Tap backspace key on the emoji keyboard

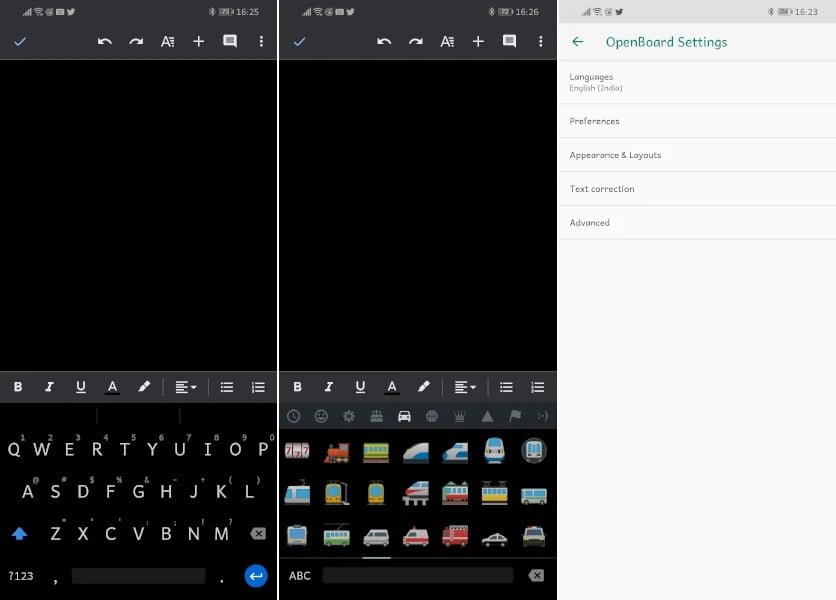point(536,575)
